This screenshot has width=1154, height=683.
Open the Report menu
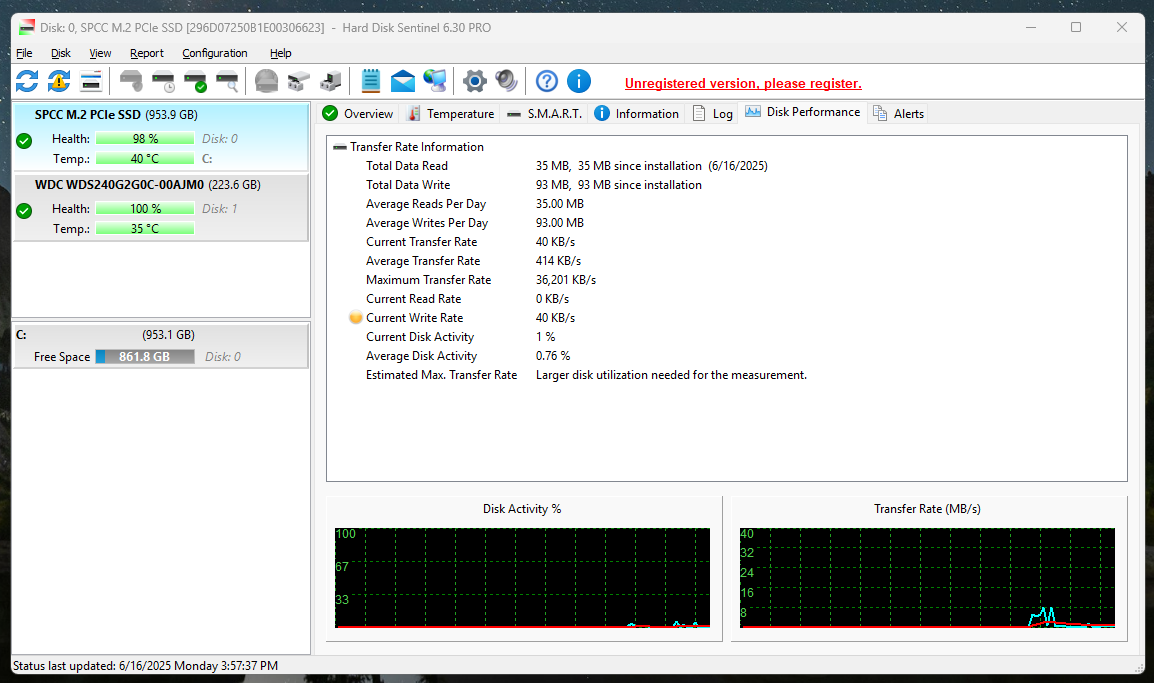click(147, 53)
